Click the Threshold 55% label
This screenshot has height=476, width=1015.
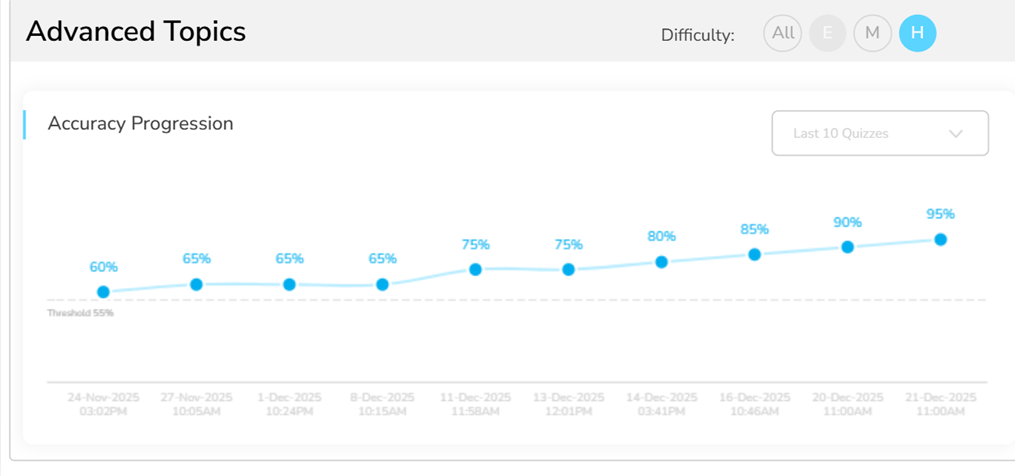tap(81, 313)
